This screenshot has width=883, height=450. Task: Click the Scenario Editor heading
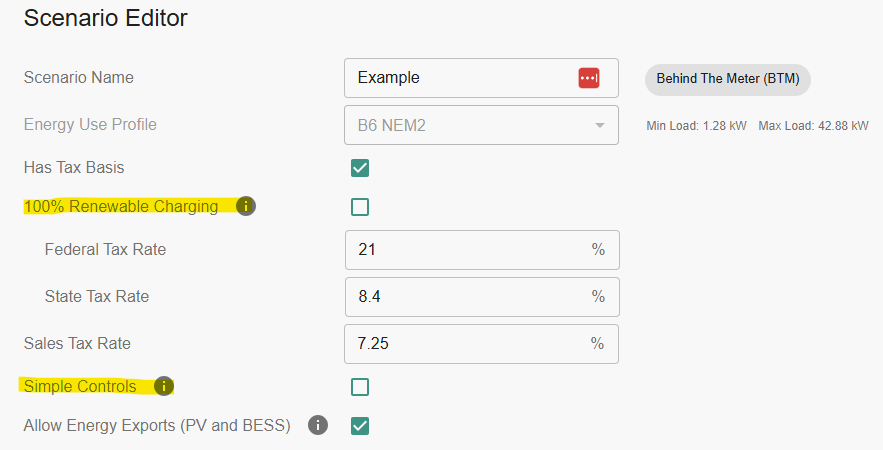[105, 18]
